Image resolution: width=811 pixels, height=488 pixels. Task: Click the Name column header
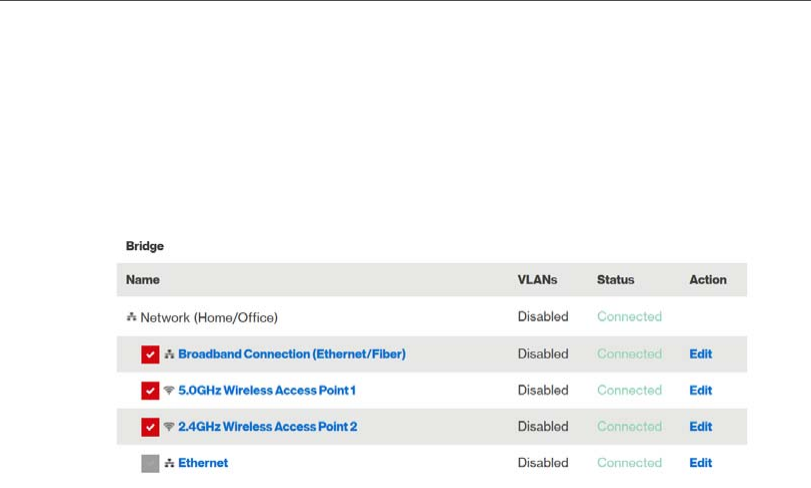click(x=143, y=280)
